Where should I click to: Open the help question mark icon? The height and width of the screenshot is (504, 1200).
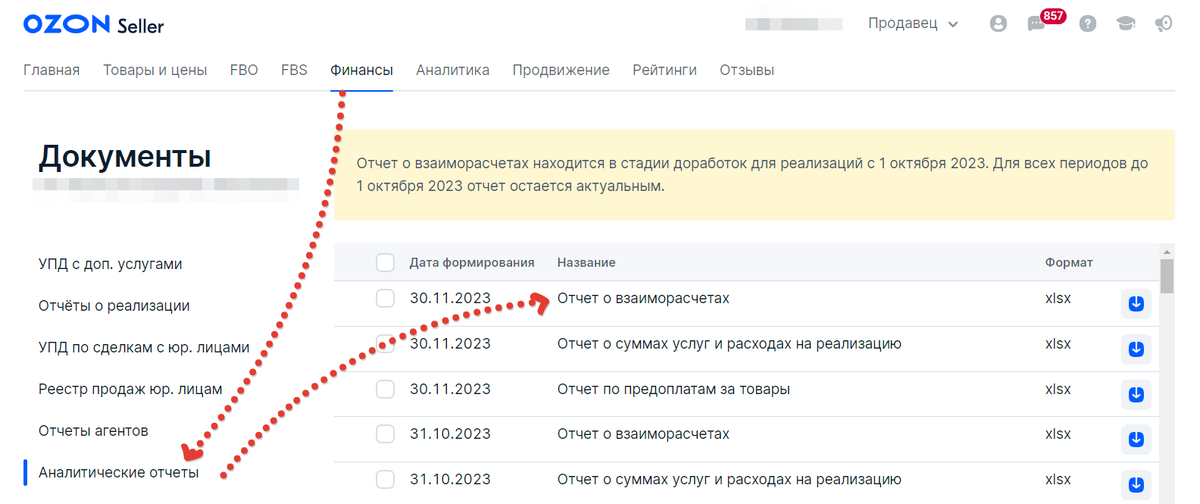(x=1088, y=24)
